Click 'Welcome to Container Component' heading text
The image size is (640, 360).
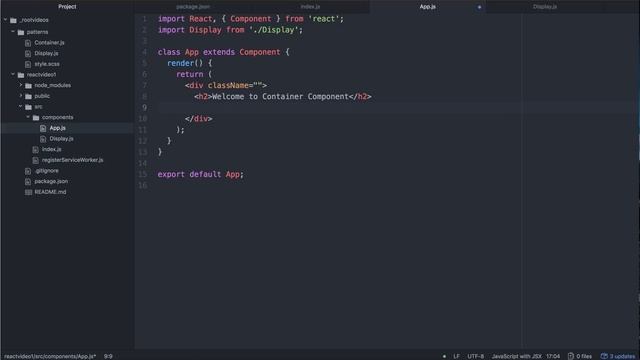click(x=280, y=97)
